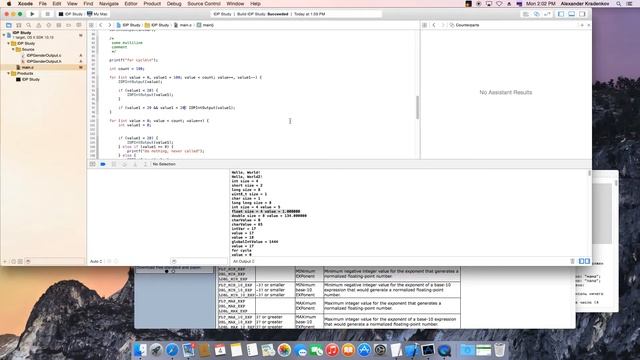
Task: Toggle navigator pane visibility
Action: 561,14
